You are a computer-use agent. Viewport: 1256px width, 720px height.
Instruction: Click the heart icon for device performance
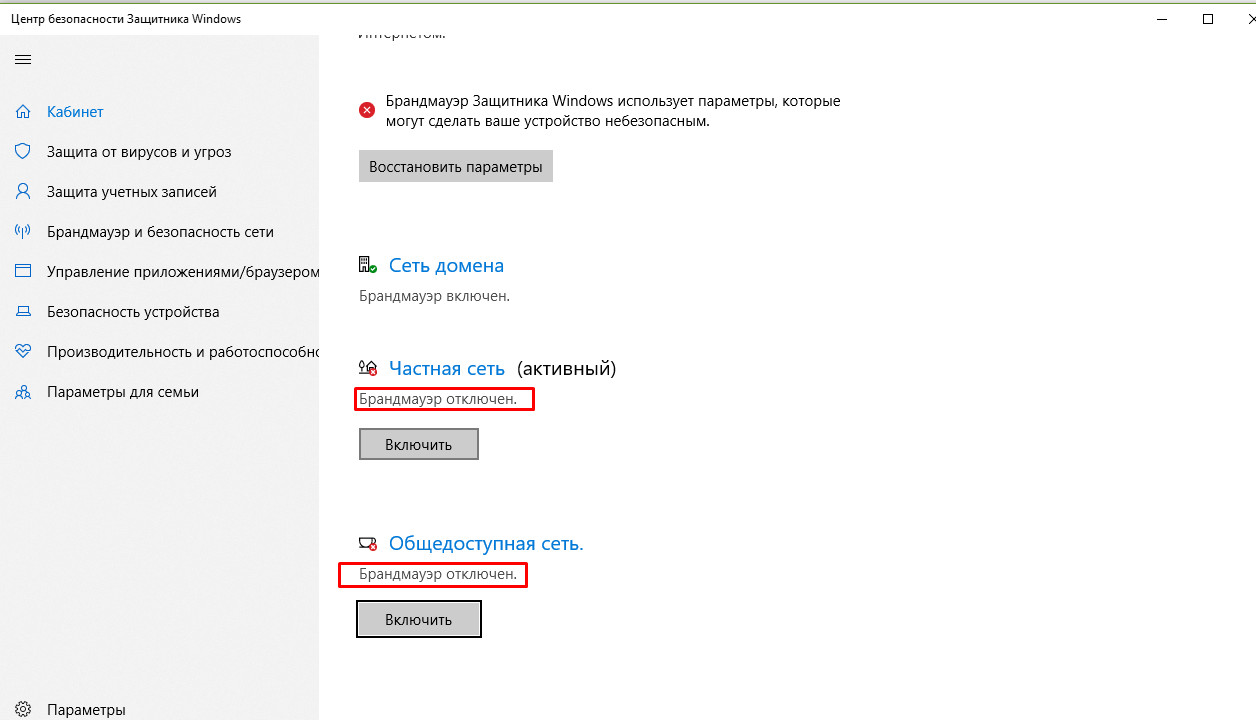[x=23, y=352]
